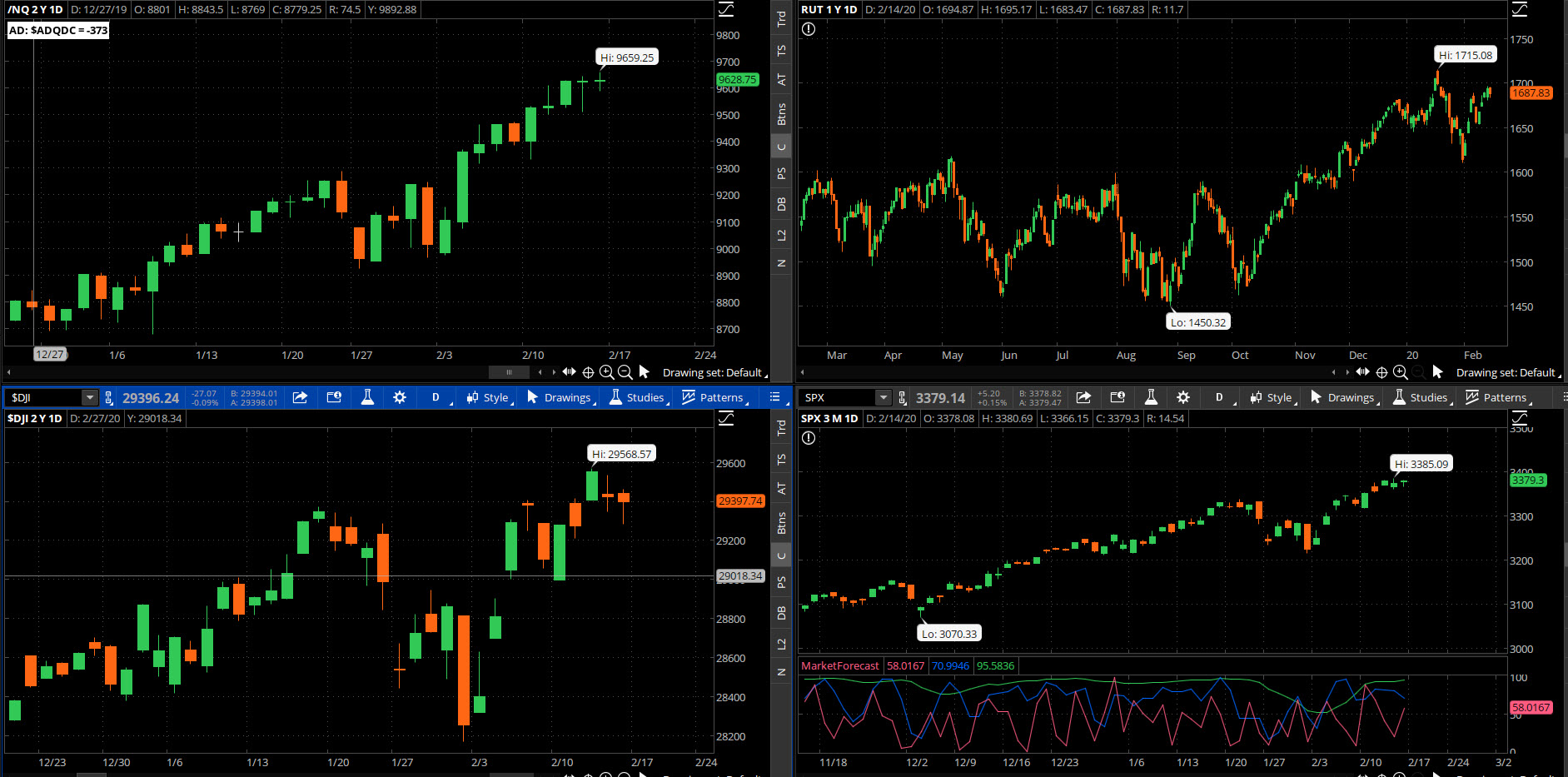The height and width of the screenshot is (777, 1568).
Task: Click scroll right arrow under /NQ chart
Action: (554, 372)
